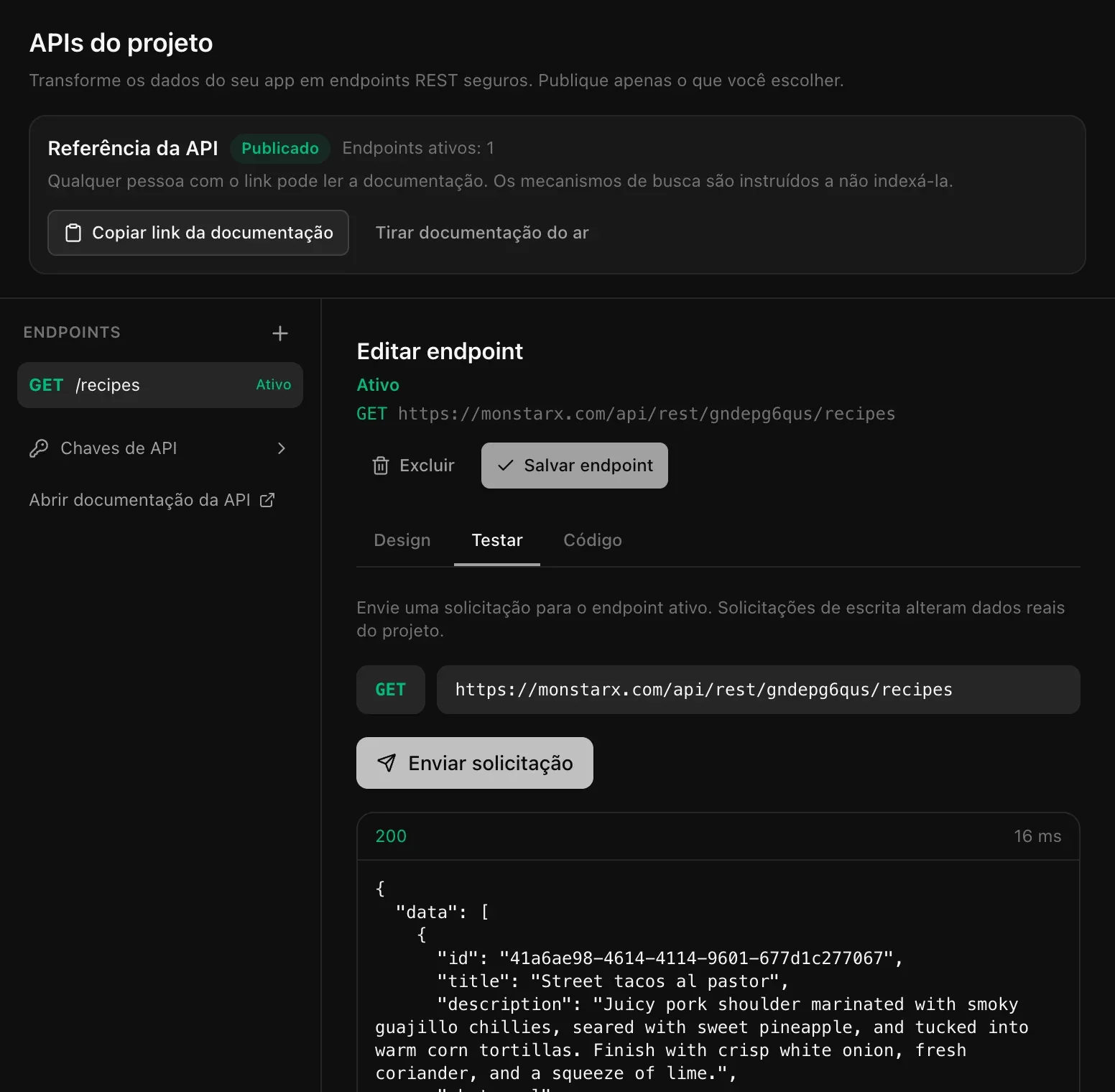1115x1092 pixels.
Task: Click the plus icon to add endpoint
Action: (280, 333)
